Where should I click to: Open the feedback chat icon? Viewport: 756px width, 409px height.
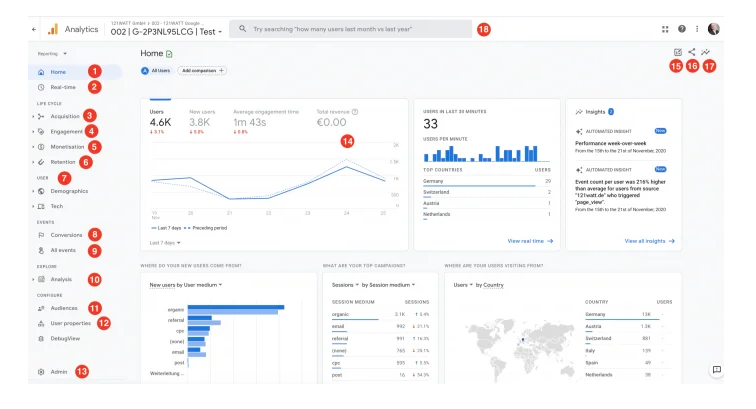click(x=716, y=369)
